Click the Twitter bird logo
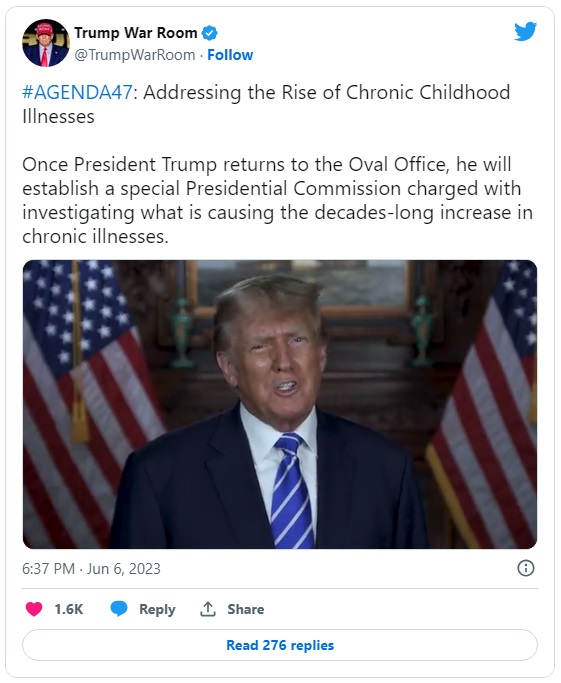561x683 pixels. pyautogui.click(x=525, y=31)
